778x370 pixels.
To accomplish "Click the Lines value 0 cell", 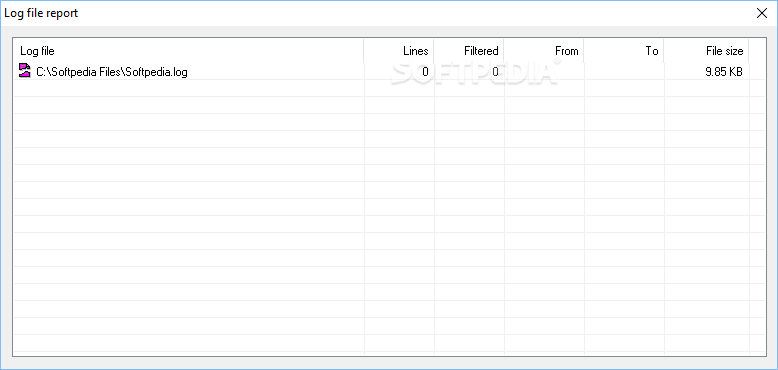I will [x=399, y=72].
